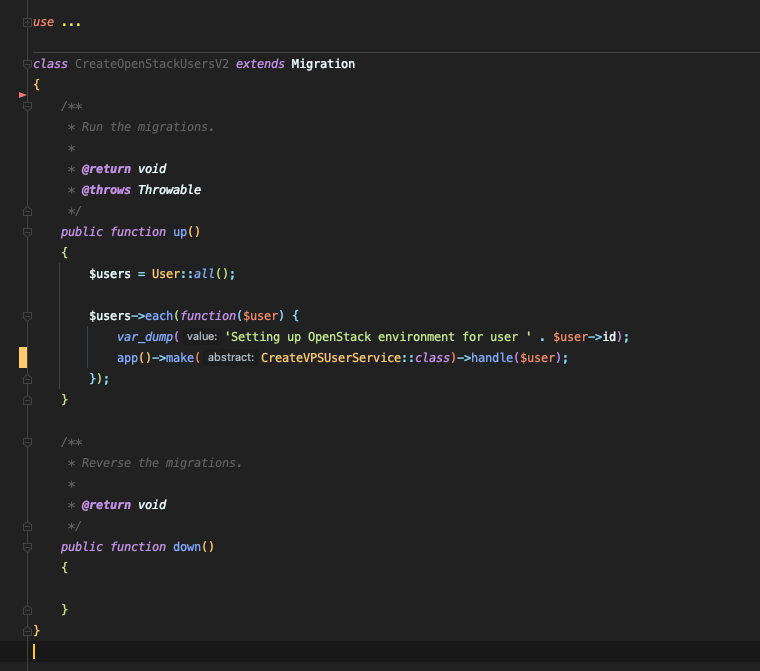Click the handle method call

point(490,358)
